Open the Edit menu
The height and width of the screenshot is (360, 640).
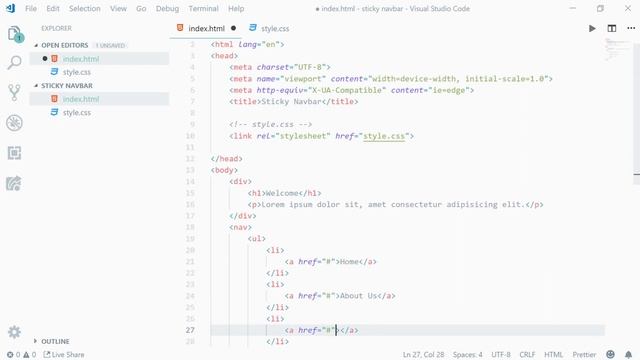pos(53,9)
